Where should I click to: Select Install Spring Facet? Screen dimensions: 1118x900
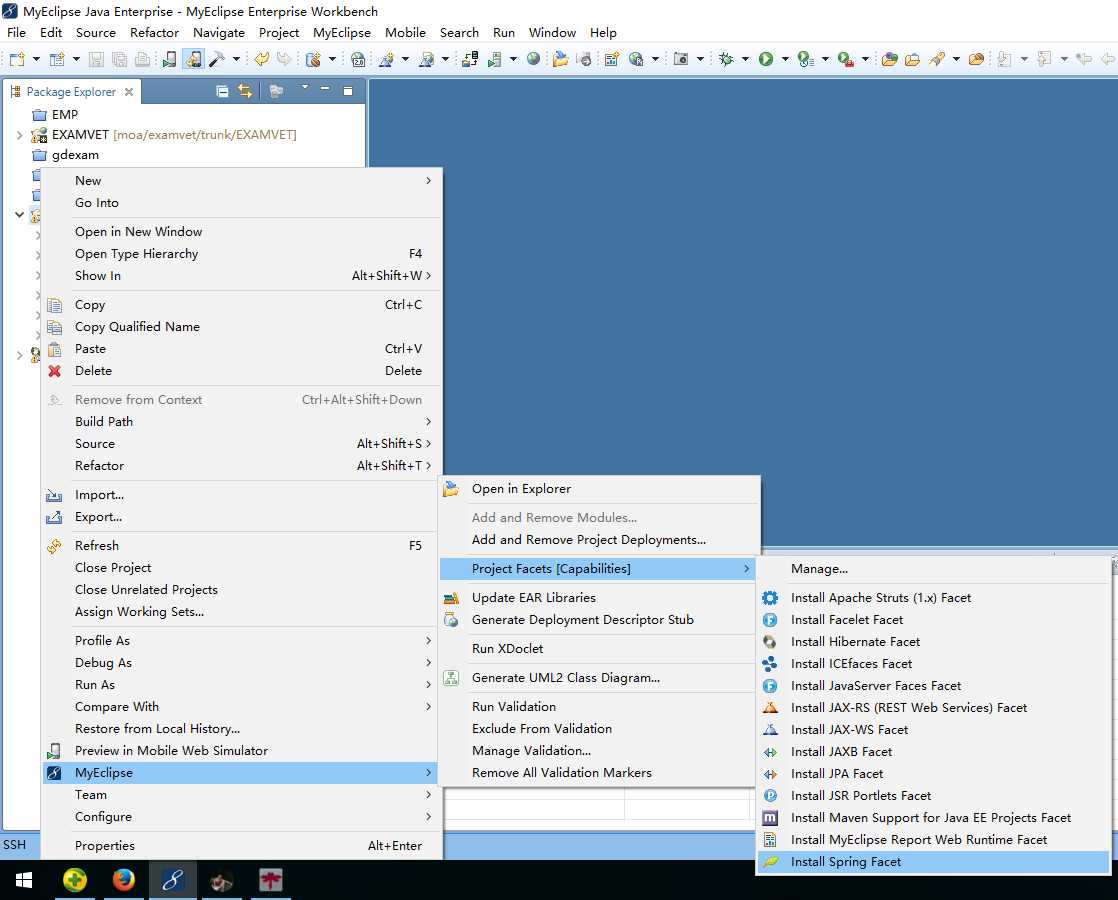(933, 861)
